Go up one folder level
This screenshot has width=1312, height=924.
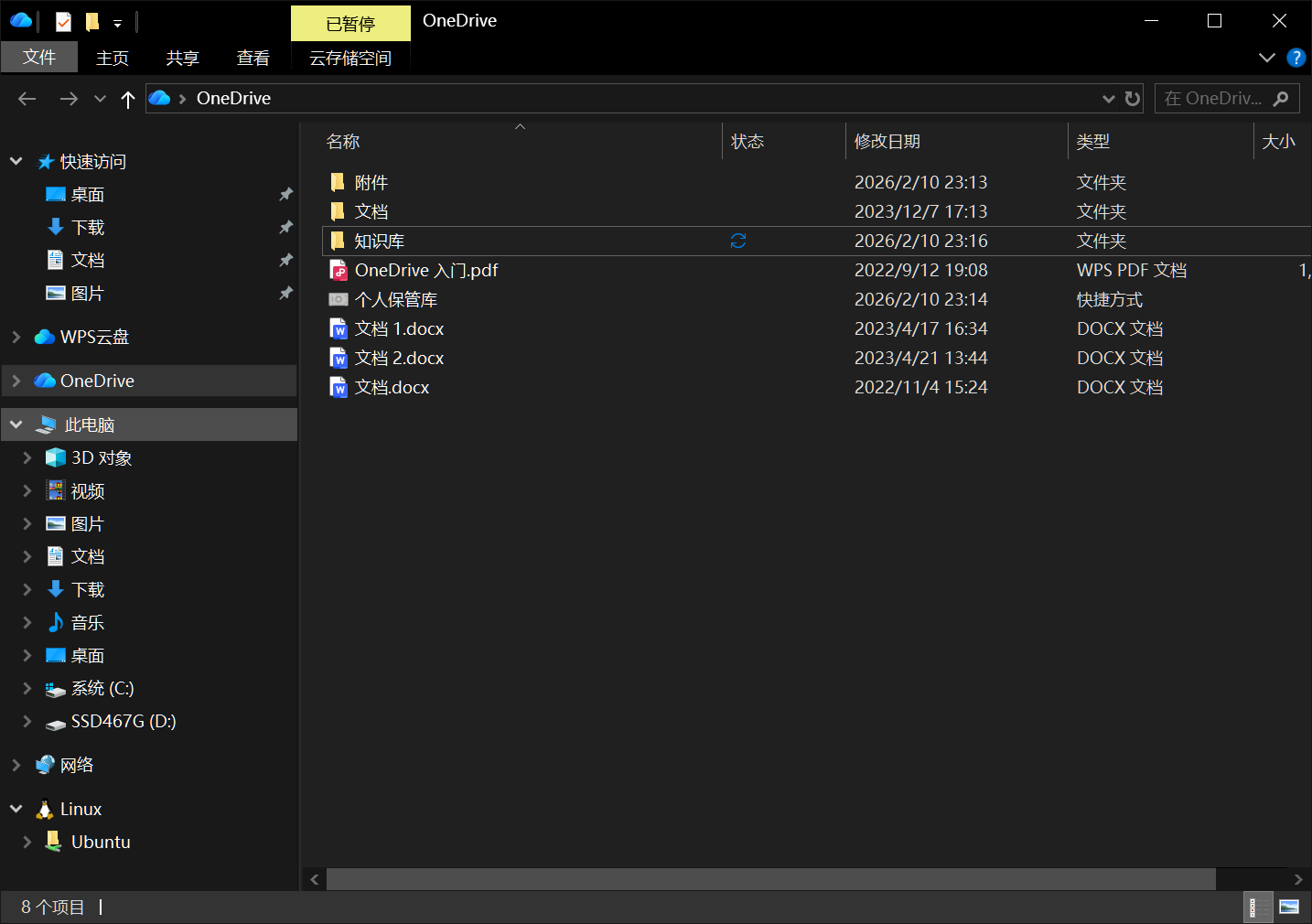pyautogui.click(x=128, y=99)
